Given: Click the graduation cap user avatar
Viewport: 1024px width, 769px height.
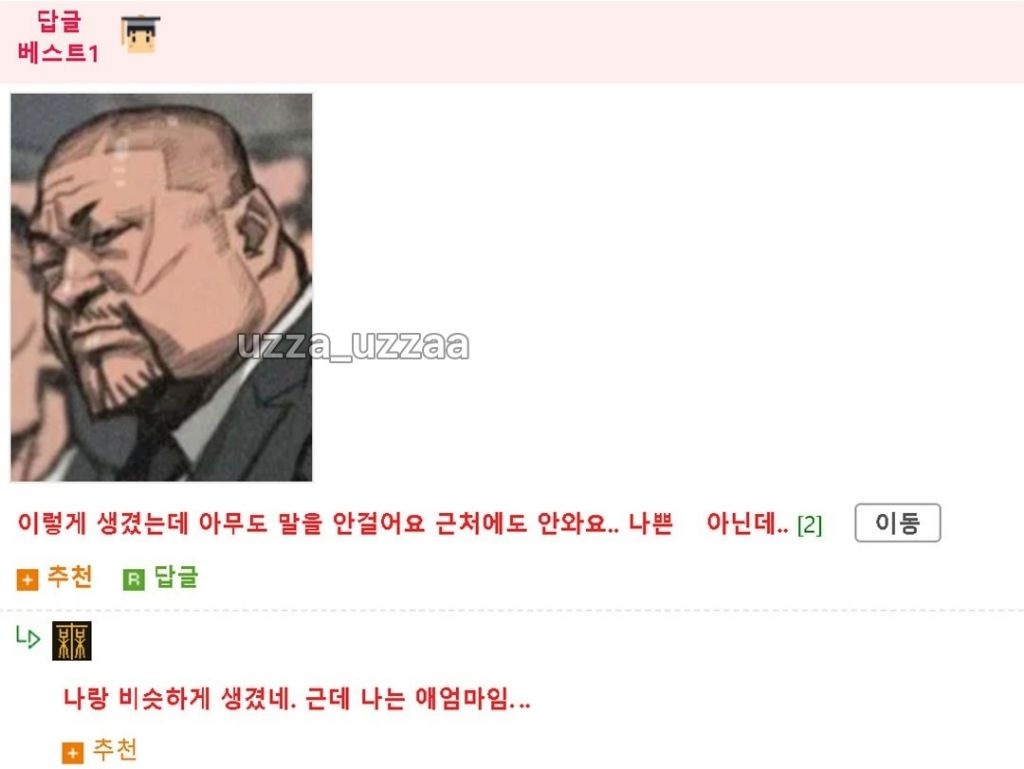Looking at the screenshot, I should click(x=140, y=34).
